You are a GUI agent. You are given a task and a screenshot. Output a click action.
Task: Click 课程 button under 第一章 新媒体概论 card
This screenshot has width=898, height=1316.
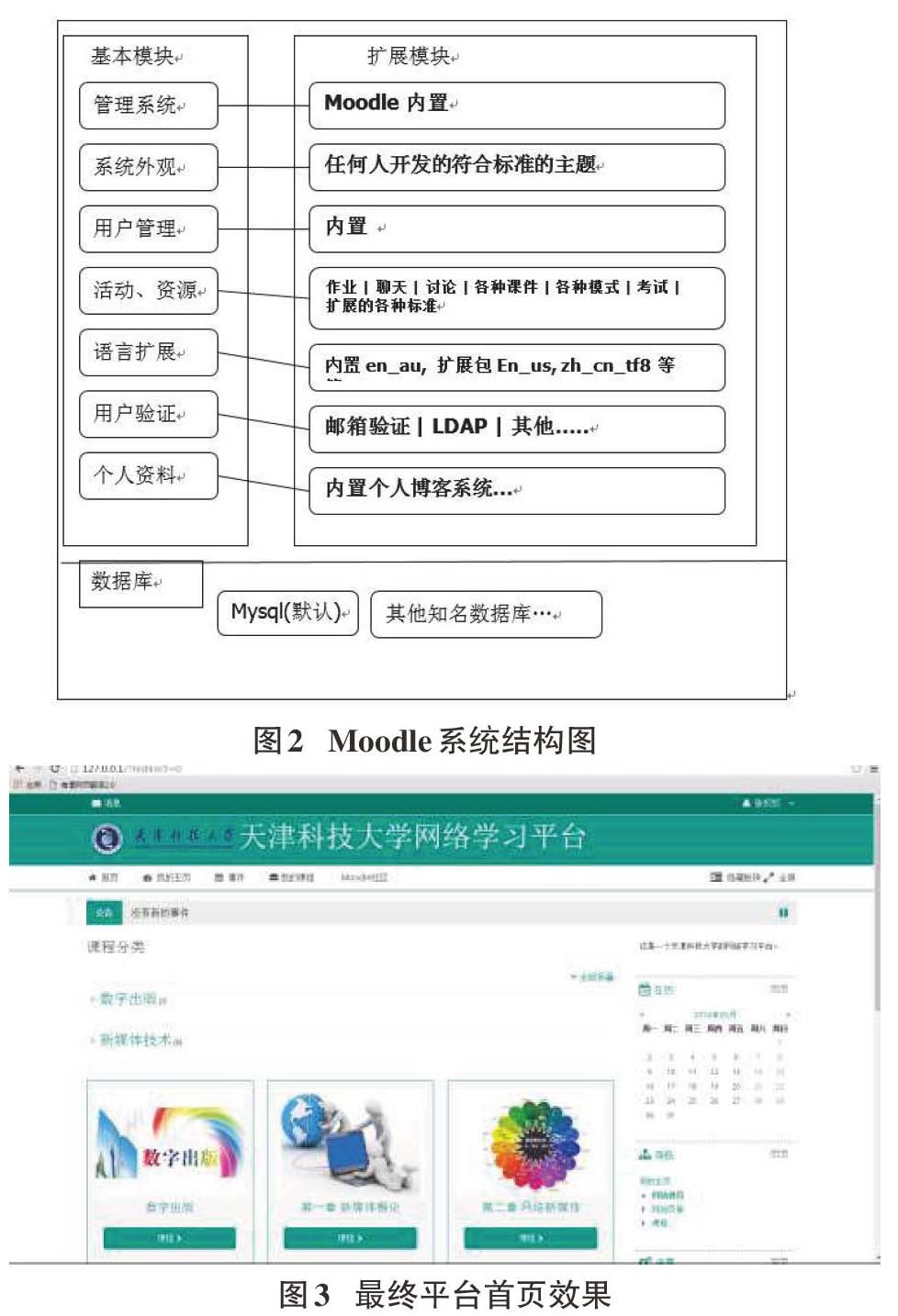tap(349, 1238)
